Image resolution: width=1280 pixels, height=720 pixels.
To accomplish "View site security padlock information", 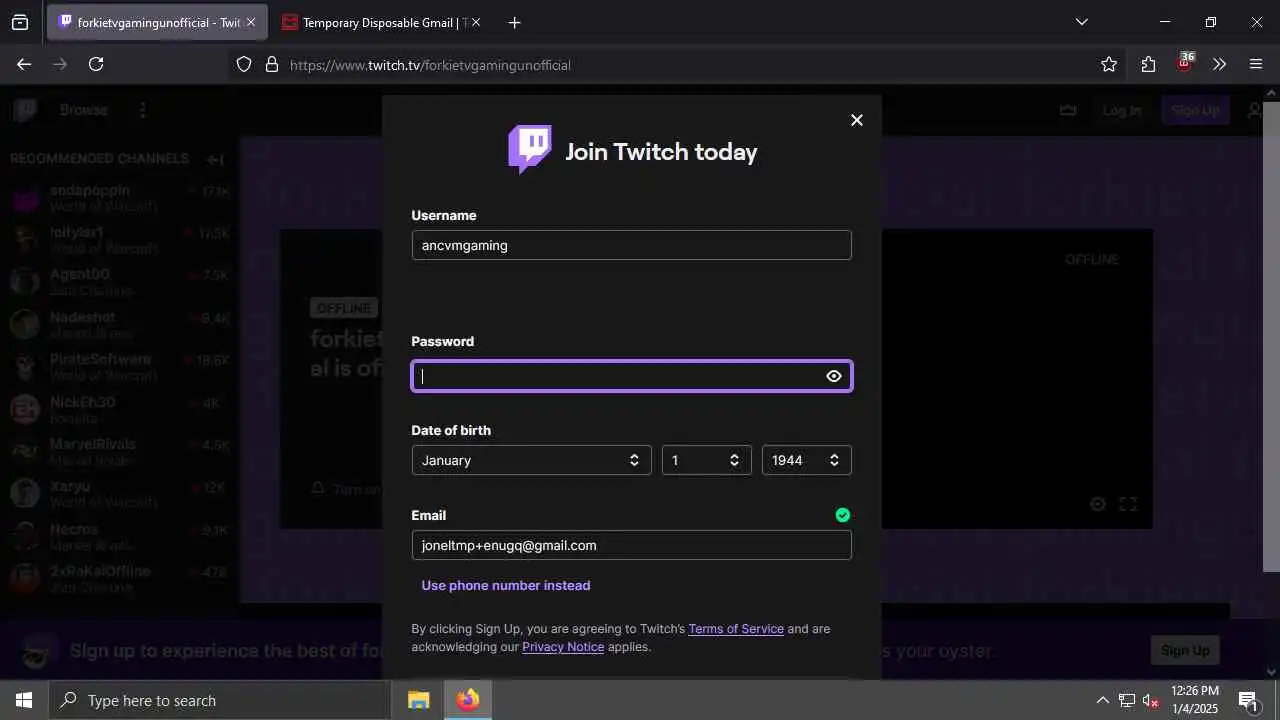I will click(x=271, y=65).
